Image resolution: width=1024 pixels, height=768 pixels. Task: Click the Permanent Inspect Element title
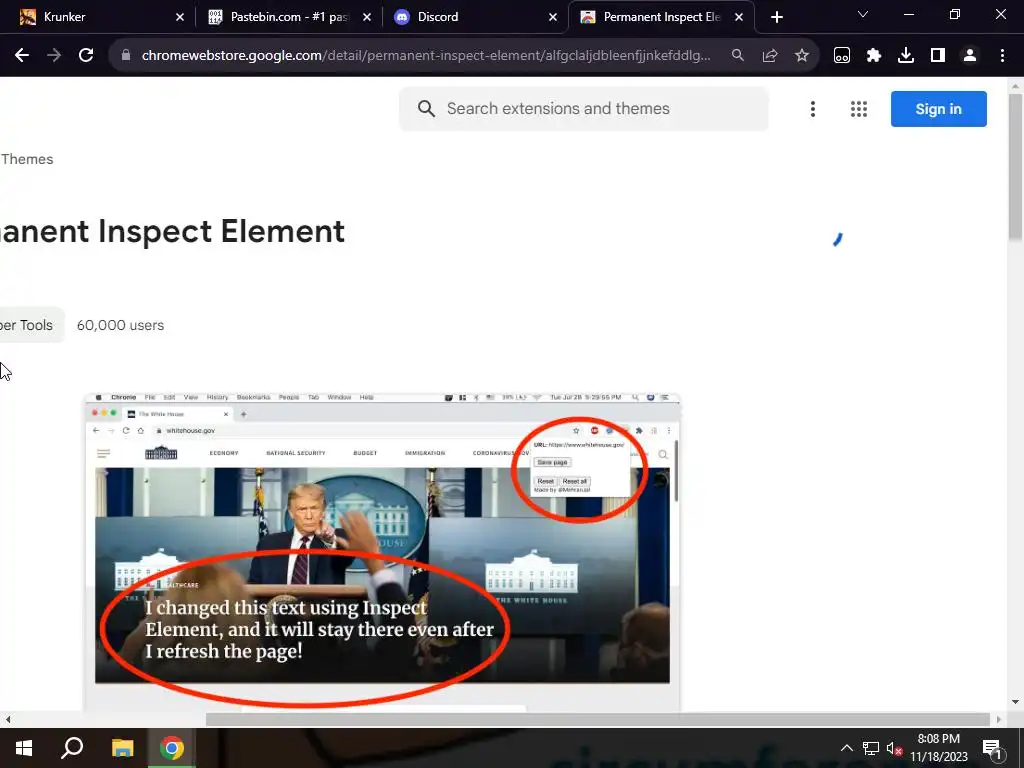[x=172, y=231]
